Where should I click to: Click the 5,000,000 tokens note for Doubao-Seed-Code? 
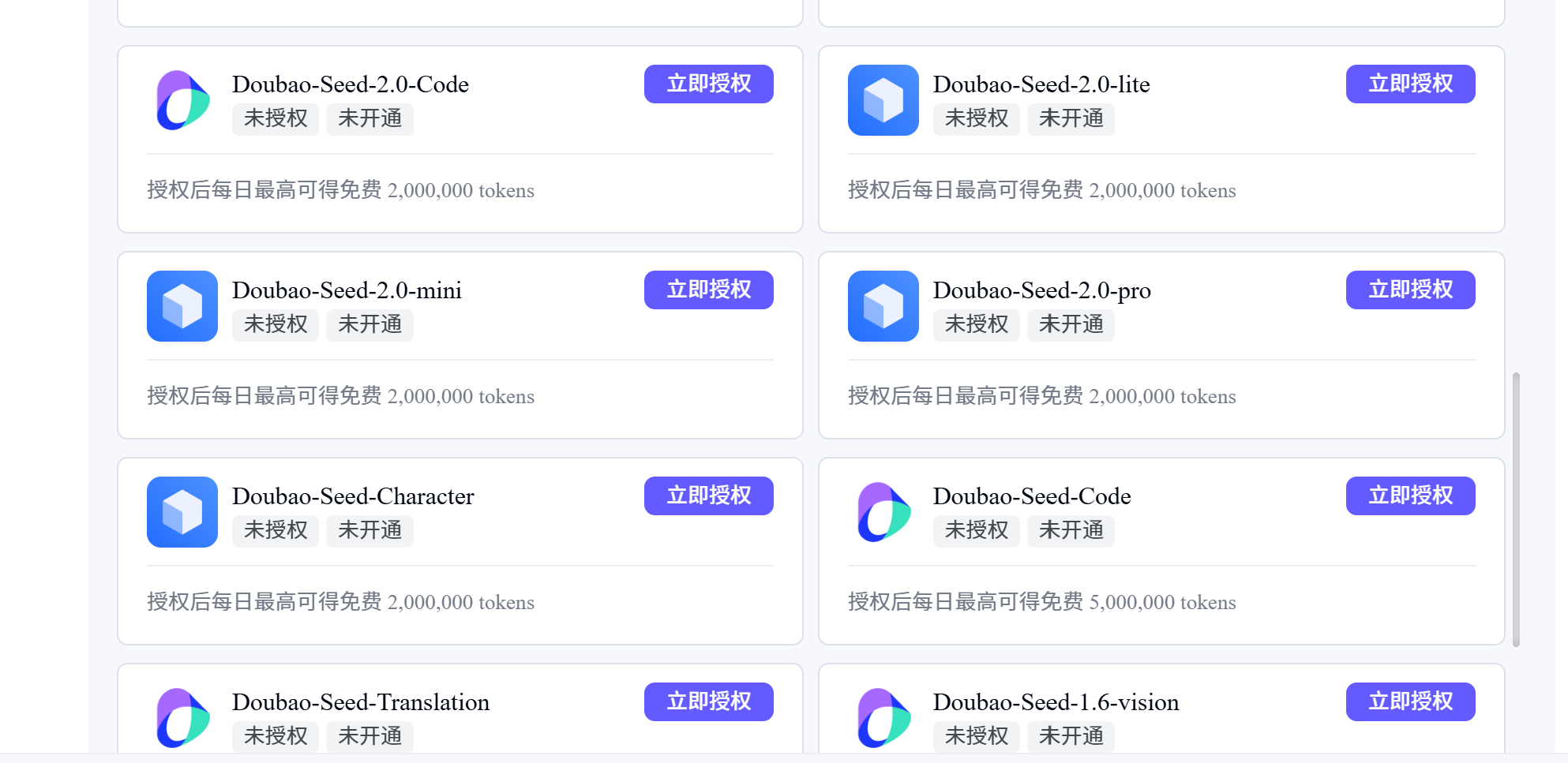[x=1042, y=603]
